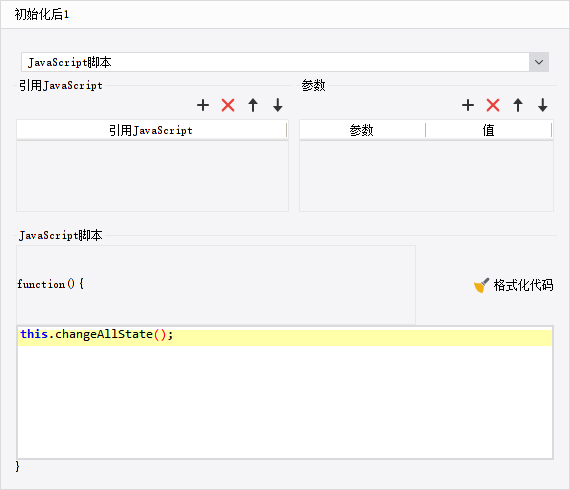Click the JavaScript脚本 combo box field
Image resolution: width=570 pixels, height=490 pixels.
[x=275, y=62]
